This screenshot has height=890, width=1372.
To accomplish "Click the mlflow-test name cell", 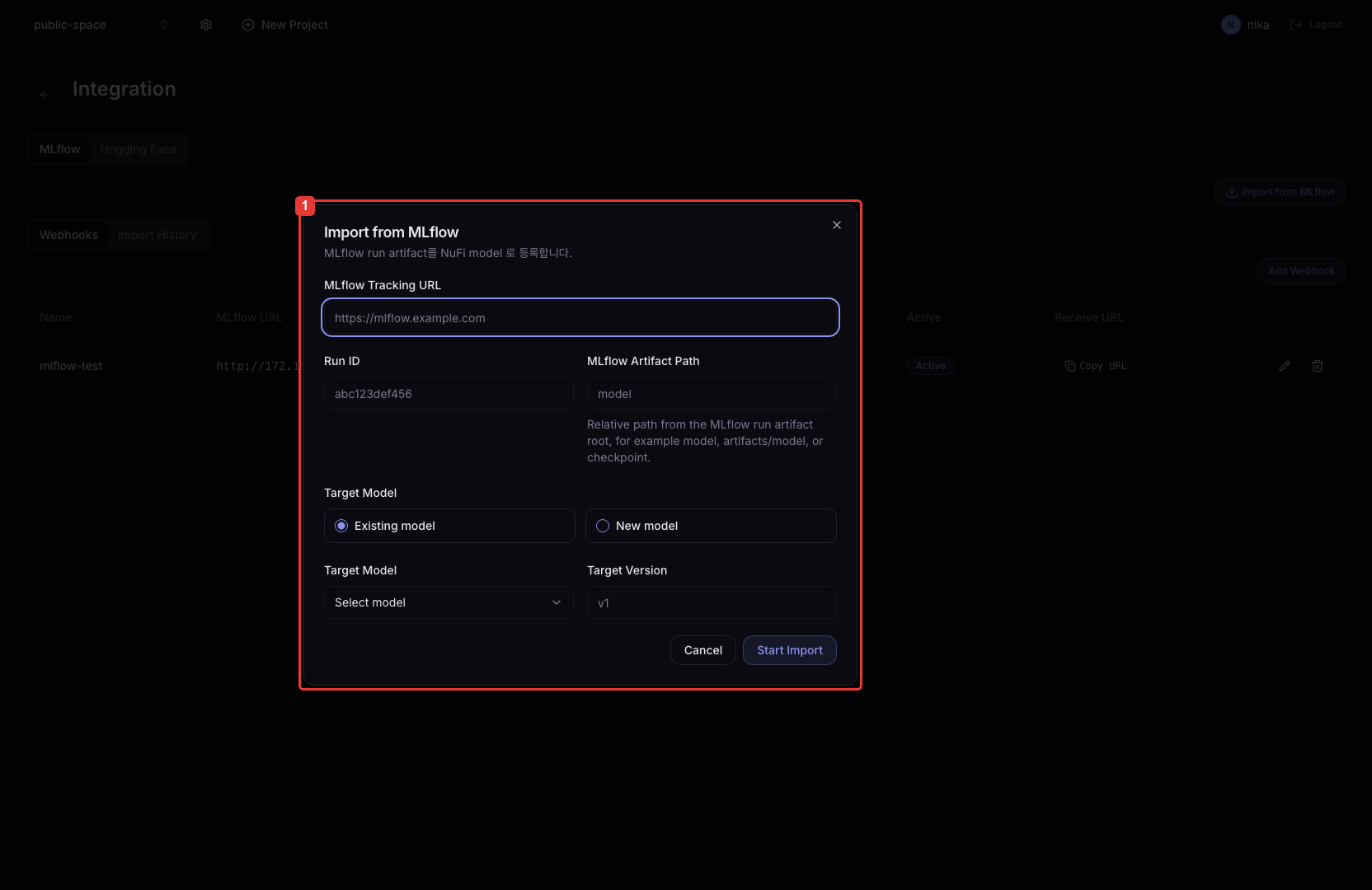I will point(71,366).
